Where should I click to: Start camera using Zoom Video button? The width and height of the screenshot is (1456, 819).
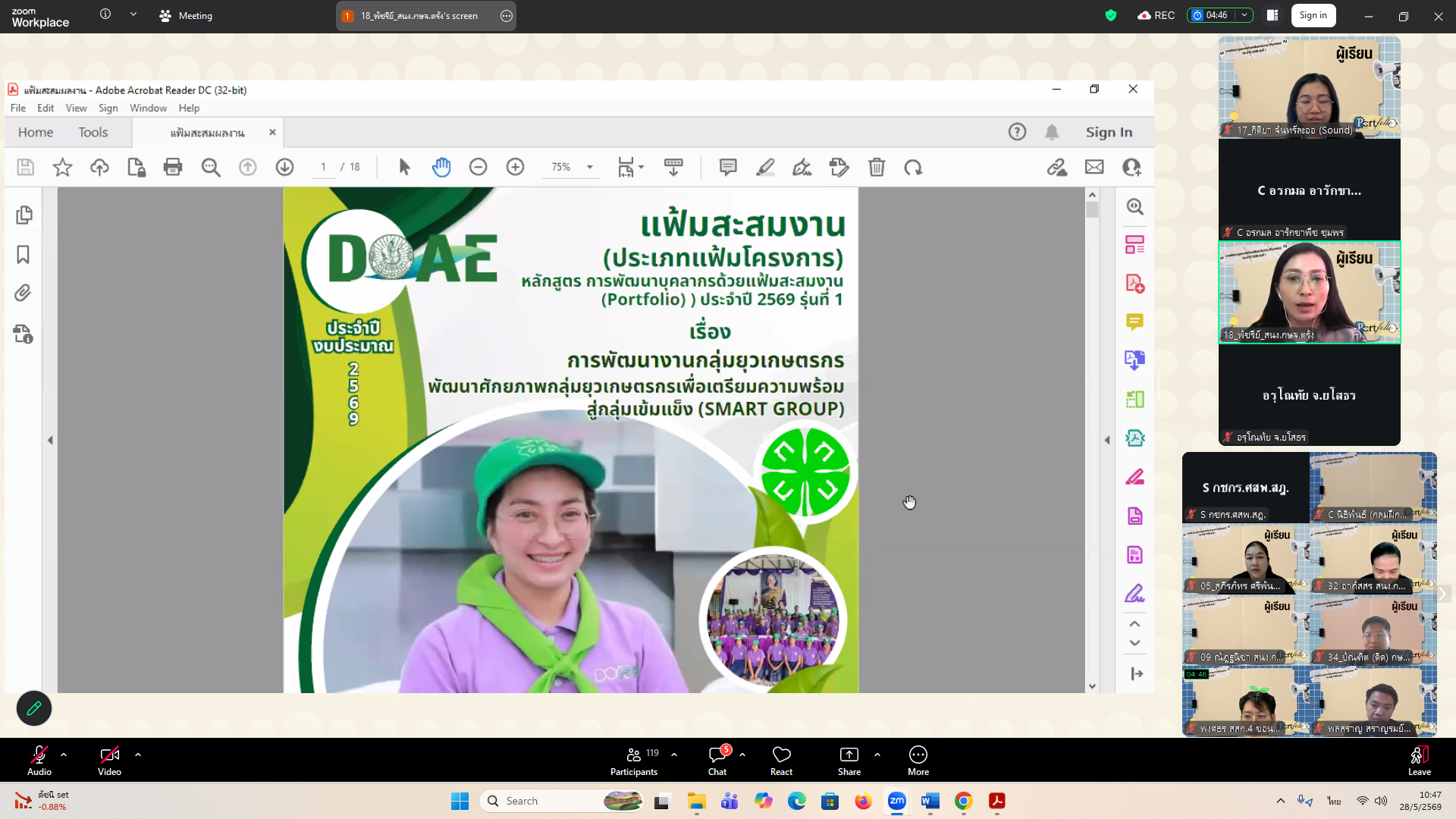[109, 760]
